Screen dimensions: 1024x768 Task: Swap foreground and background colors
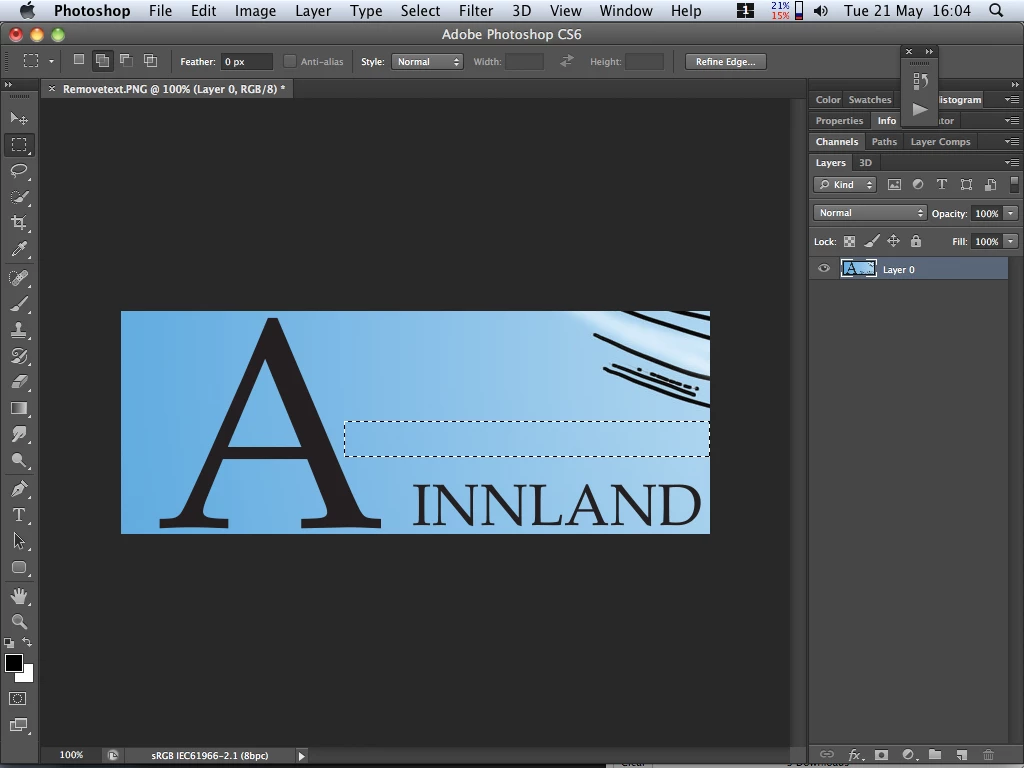point(27,642)
